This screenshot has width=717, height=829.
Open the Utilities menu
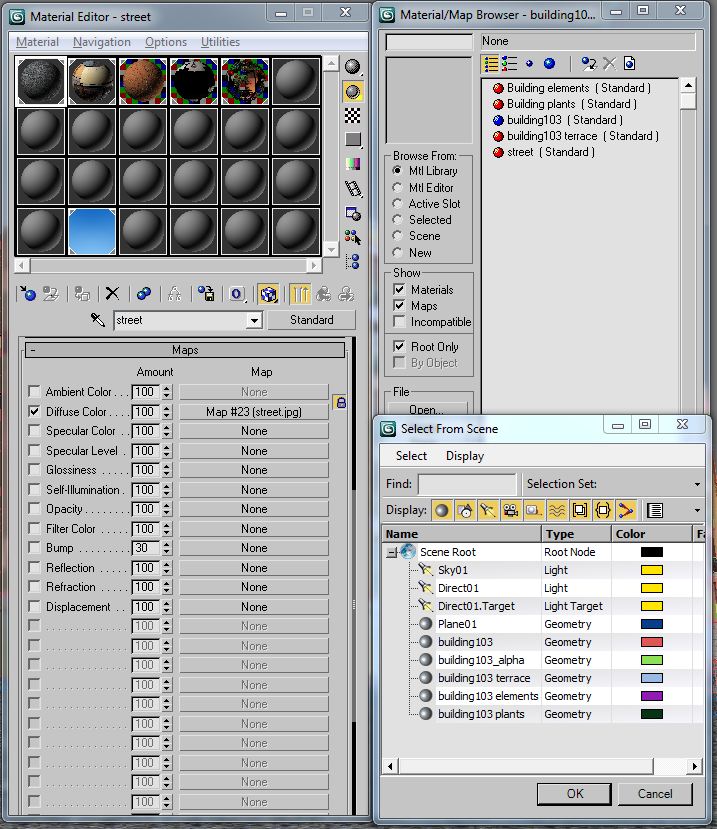pos(220,42)
